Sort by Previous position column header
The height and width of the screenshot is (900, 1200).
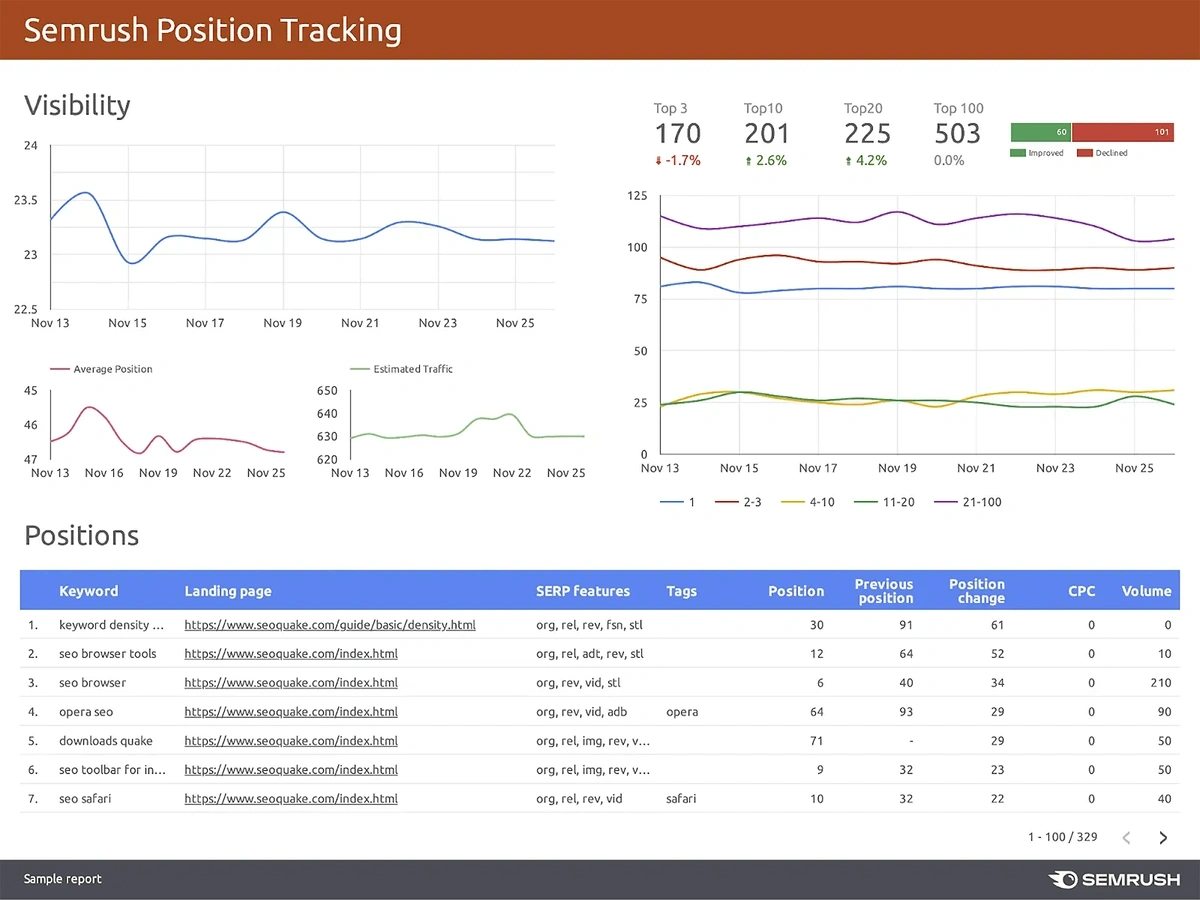884,591
